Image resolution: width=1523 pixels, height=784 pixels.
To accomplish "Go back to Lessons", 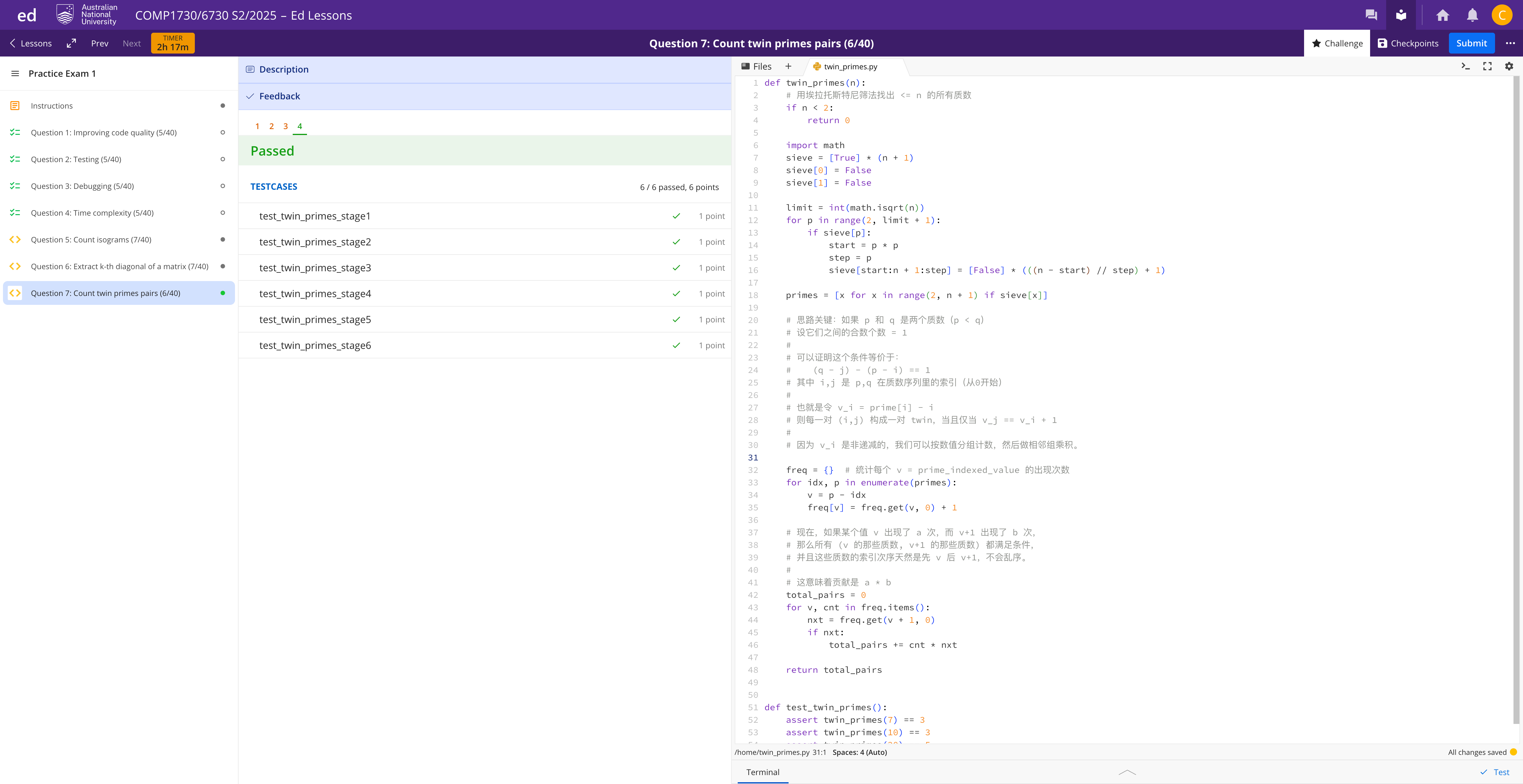I will 31,43.
